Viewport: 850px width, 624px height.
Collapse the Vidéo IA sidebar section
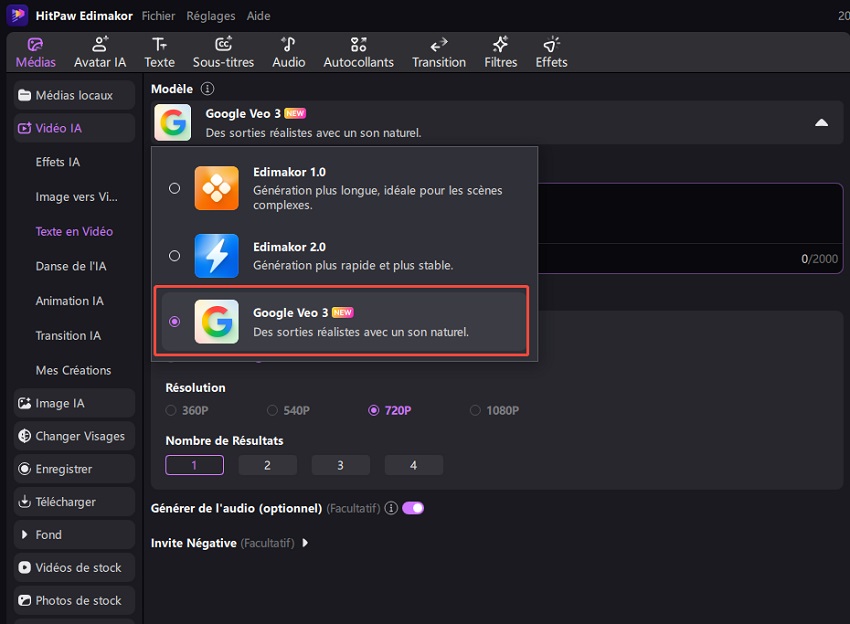(74, 128)
